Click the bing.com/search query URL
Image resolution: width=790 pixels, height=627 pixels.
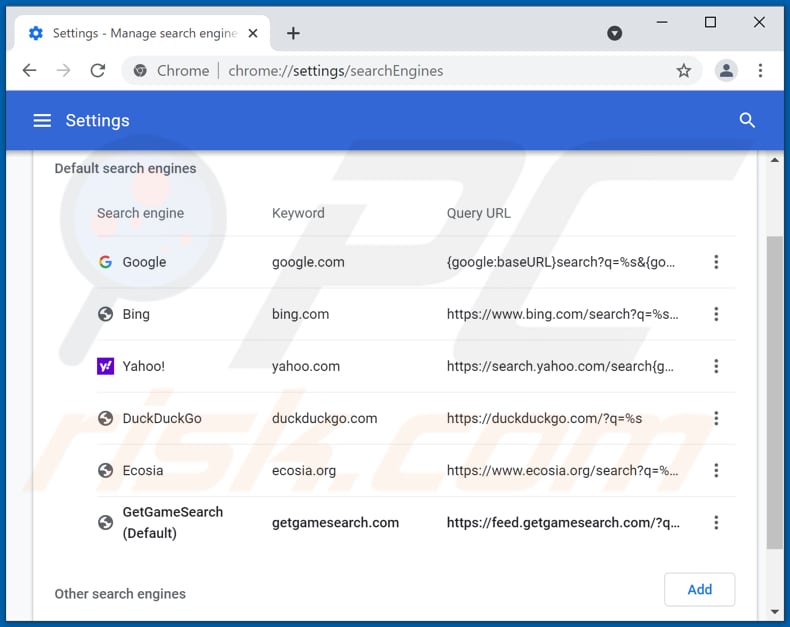(562, 314)
